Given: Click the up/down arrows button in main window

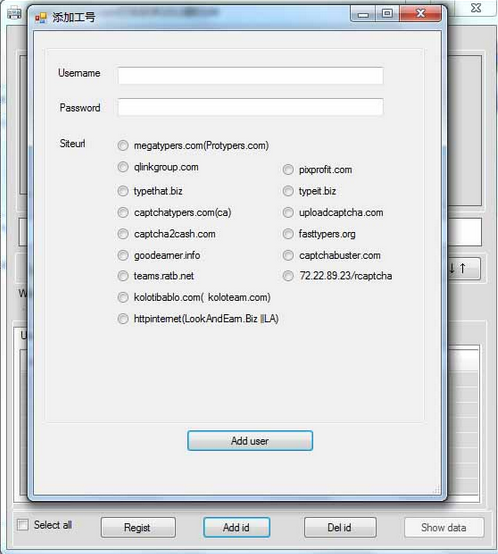Looking at the screenshot, I should pos(464,269).
